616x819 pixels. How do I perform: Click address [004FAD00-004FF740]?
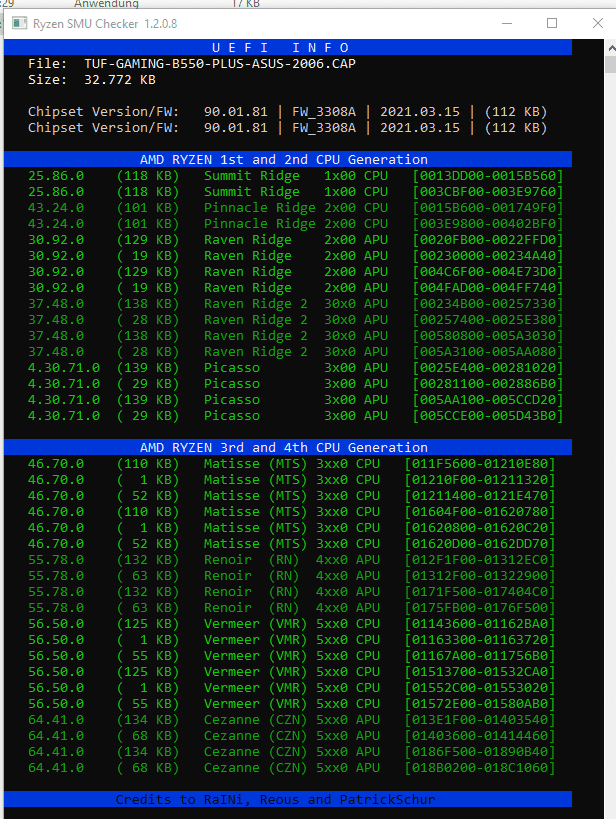[x=488, y=288]
